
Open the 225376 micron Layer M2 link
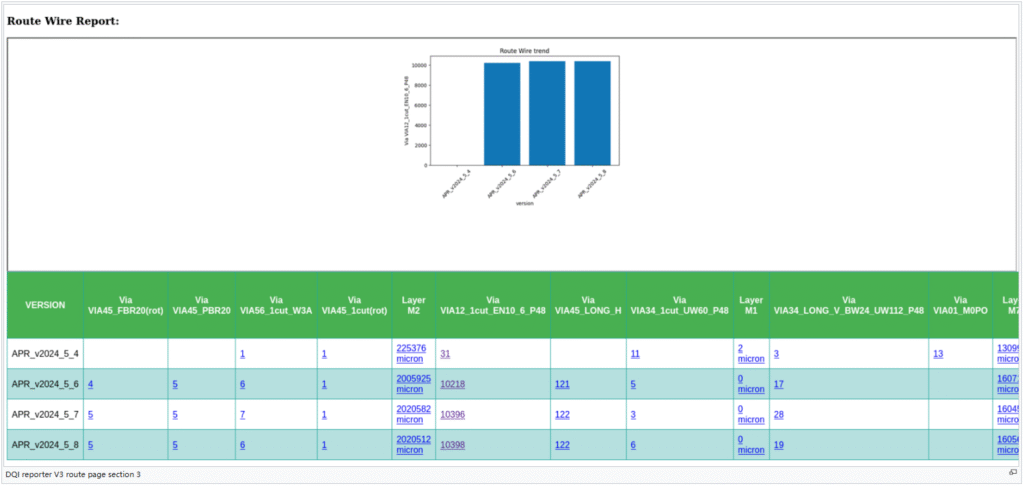click(412, 353)
